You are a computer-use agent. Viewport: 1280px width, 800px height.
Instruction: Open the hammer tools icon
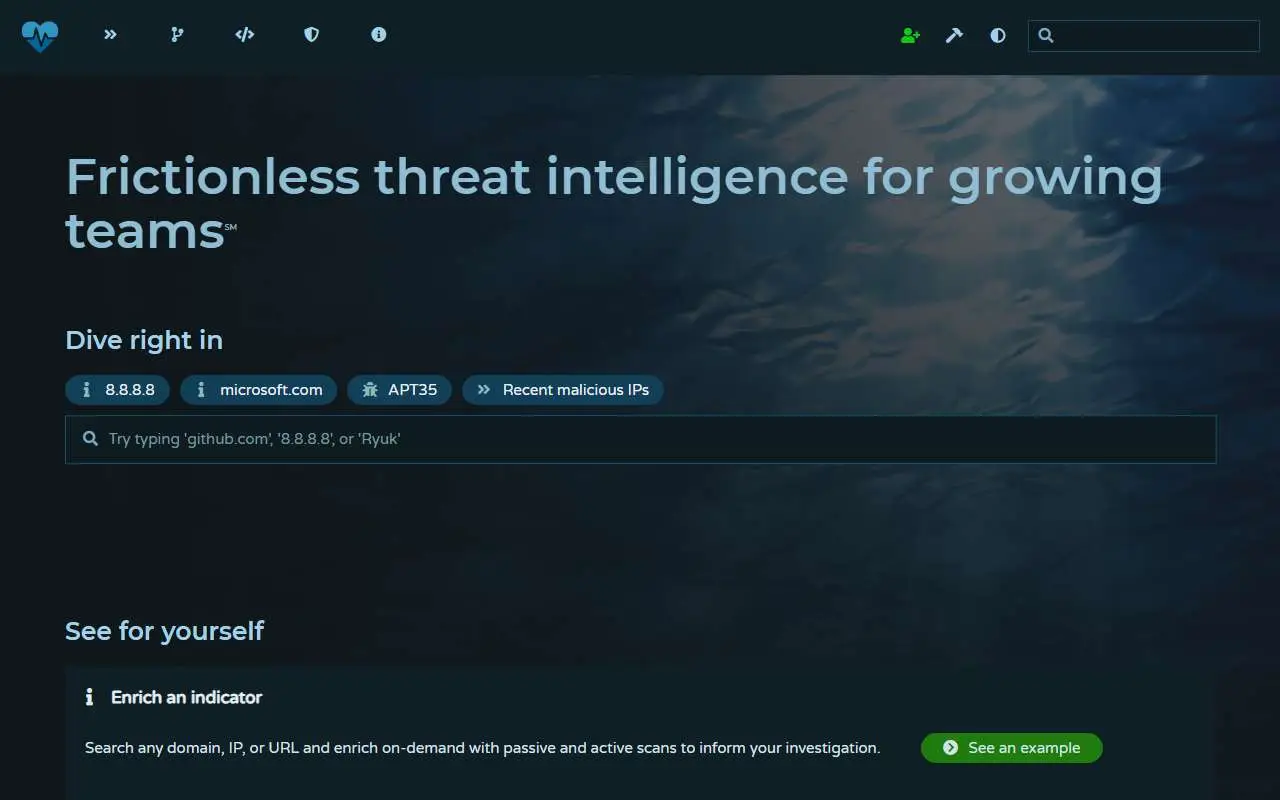click(954, 35)
